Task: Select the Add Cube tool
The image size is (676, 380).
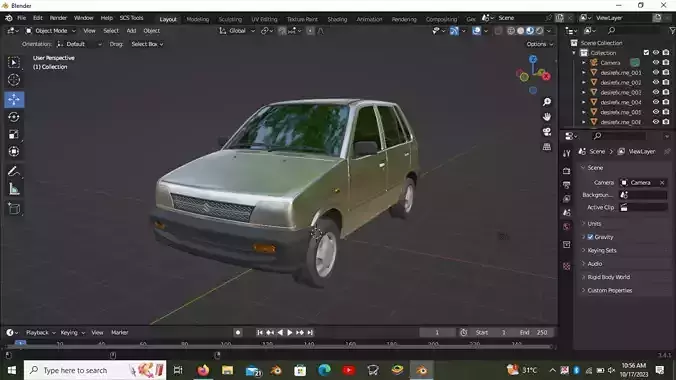Action: [x=14, y=209]
